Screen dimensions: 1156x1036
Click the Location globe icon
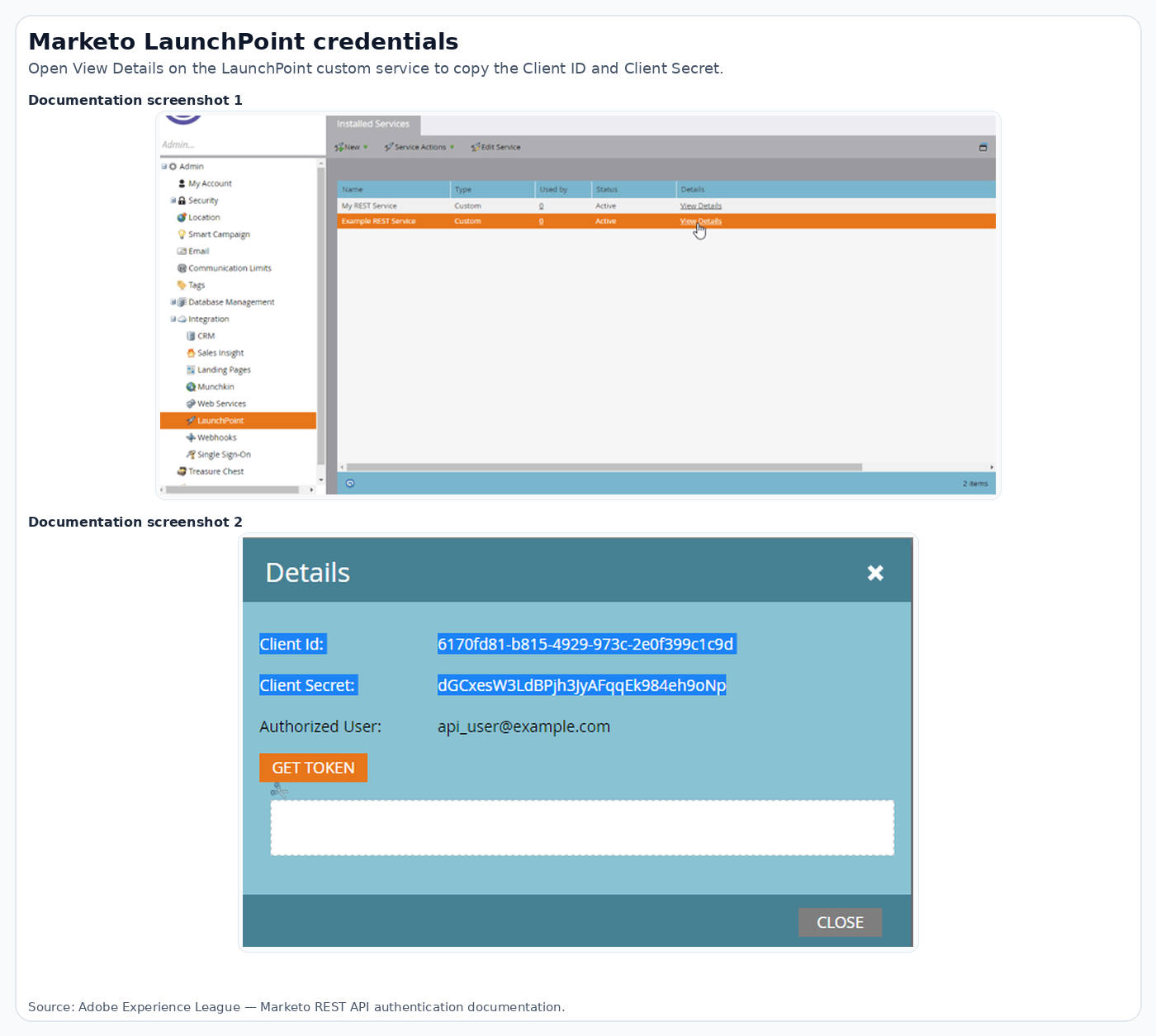tap(182, 217)
